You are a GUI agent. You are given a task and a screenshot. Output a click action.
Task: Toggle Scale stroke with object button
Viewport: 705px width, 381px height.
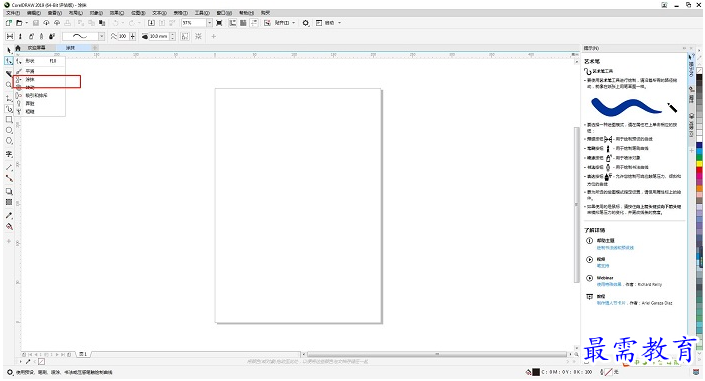point(185,36)
